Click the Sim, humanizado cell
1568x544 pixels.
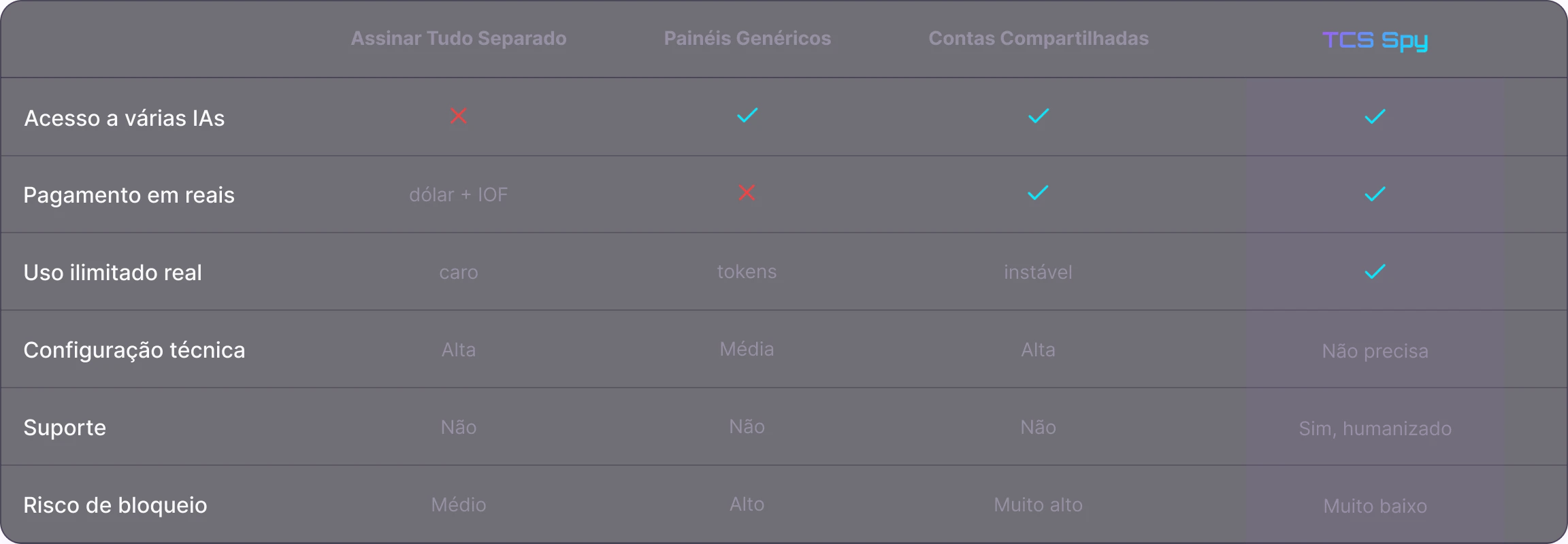[x=1375, y=428]
